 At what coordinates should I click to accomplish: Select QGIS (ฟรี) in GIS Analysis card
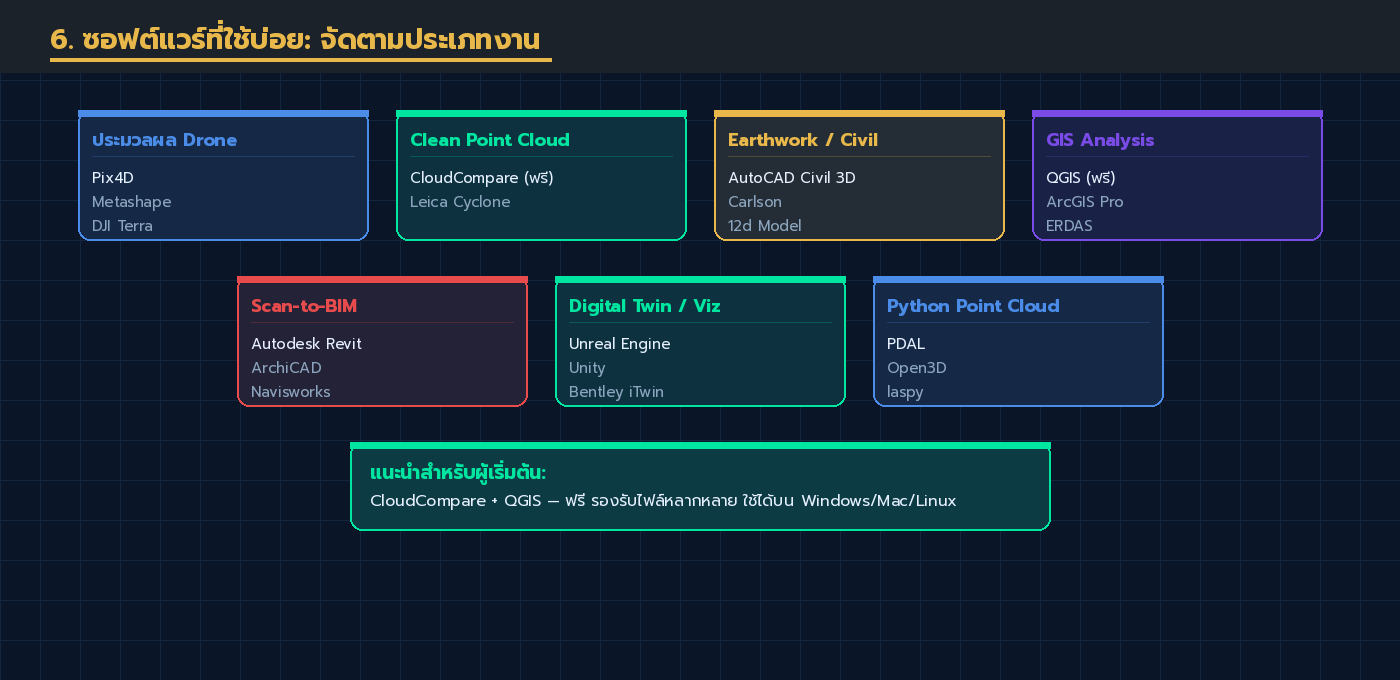point(1081,178)
